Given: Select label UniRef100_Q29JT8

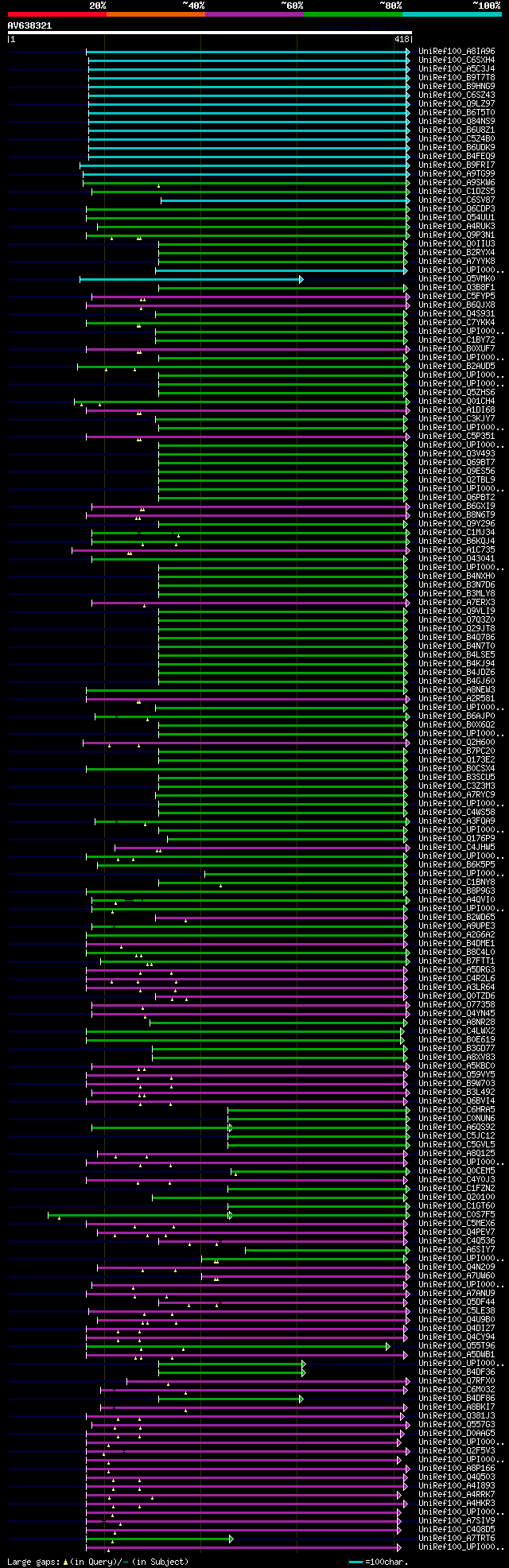Looking at the screenshot, I should pyautogui.click(x=457, y=628).
